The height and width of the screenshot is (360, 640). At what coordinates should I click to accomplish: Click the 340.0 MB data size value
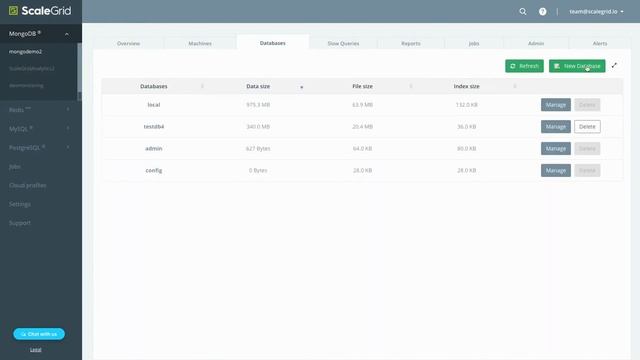pyautogui.click(x=258, y=127)
